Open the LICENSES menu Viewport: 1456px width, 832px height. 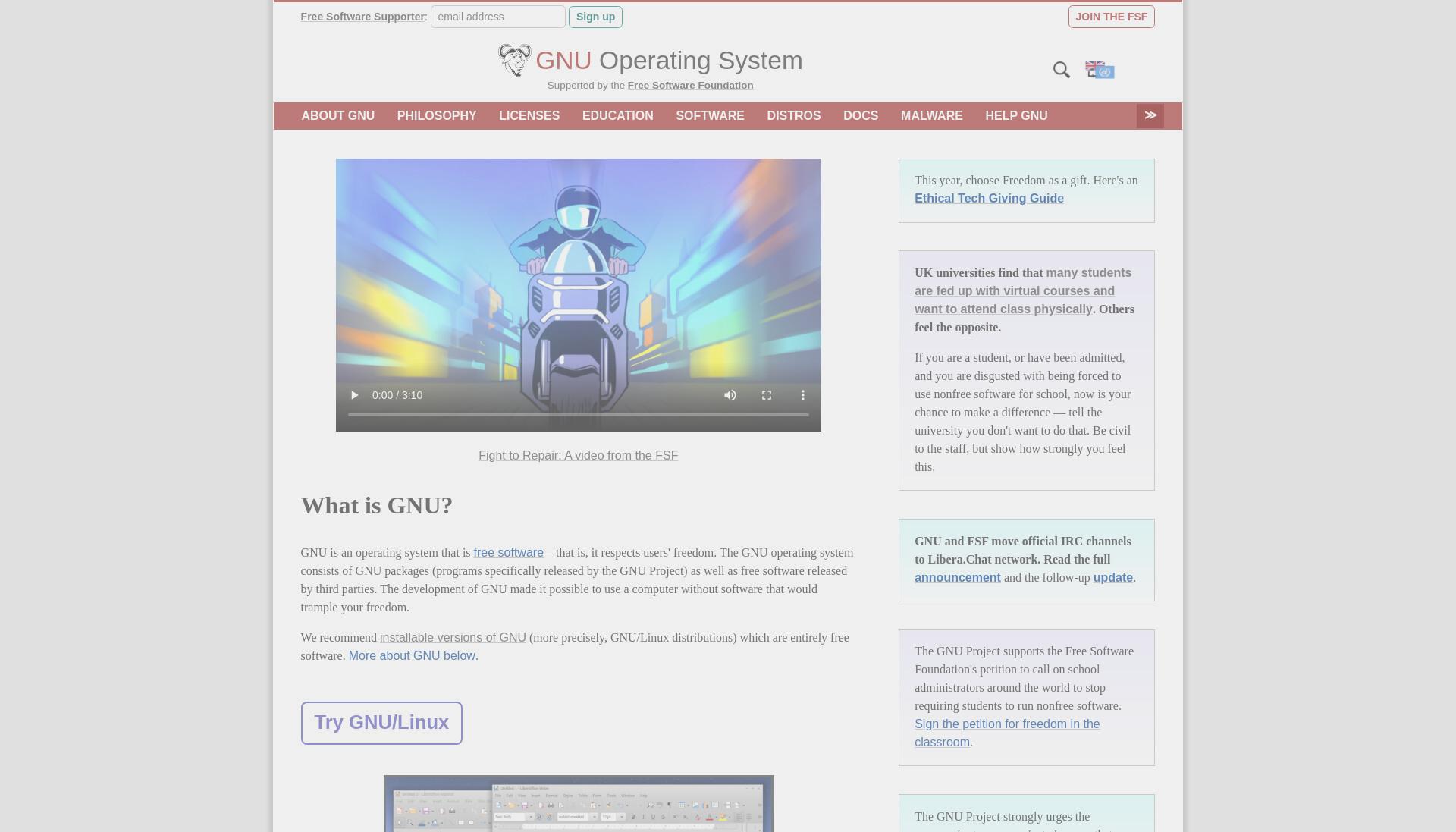[x=529, y=116]
